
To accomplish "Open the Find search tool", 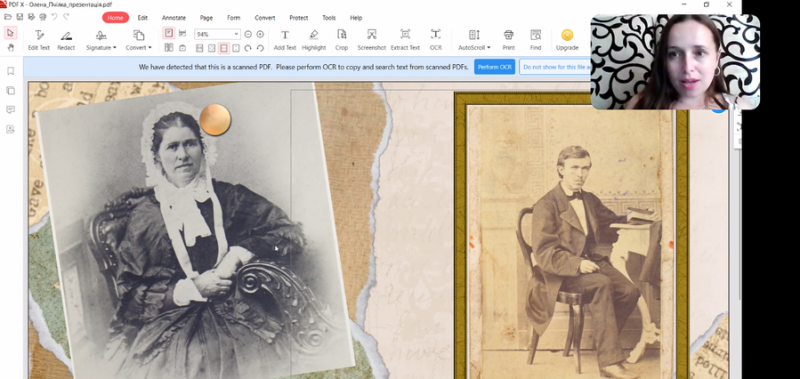I will [535, 40].
